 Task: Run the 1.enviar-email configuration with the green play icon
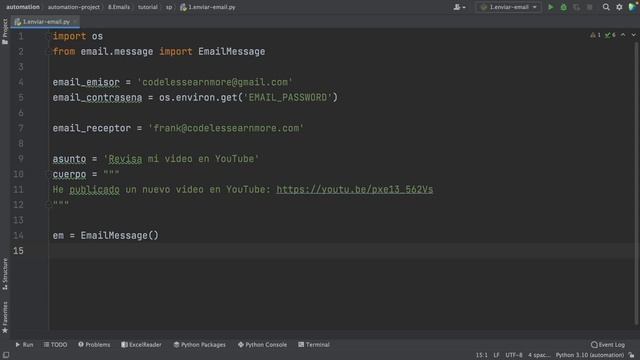coord(551,7)
